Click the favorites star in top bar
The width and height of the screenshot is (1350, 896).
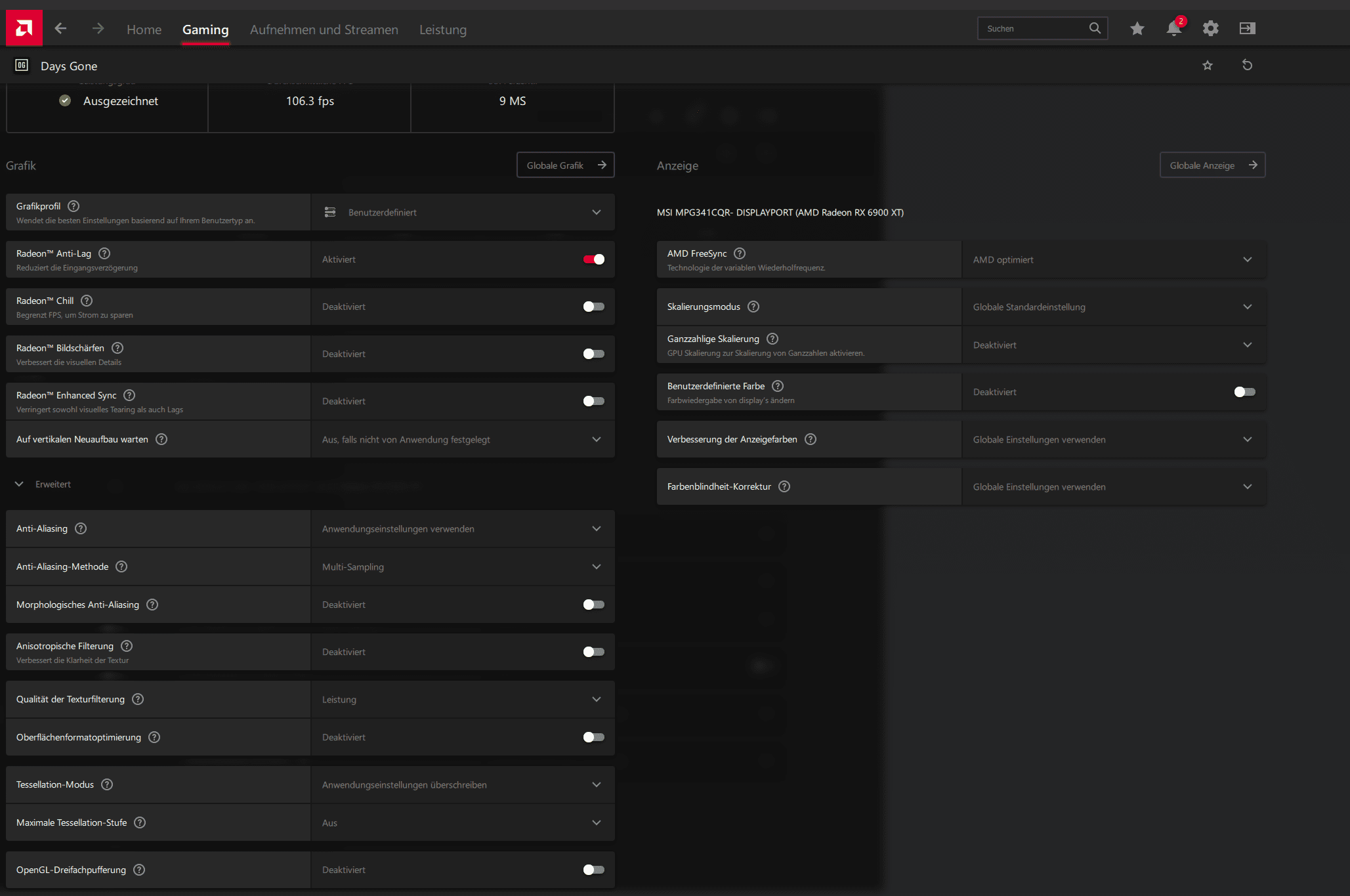click(1137, 28)
